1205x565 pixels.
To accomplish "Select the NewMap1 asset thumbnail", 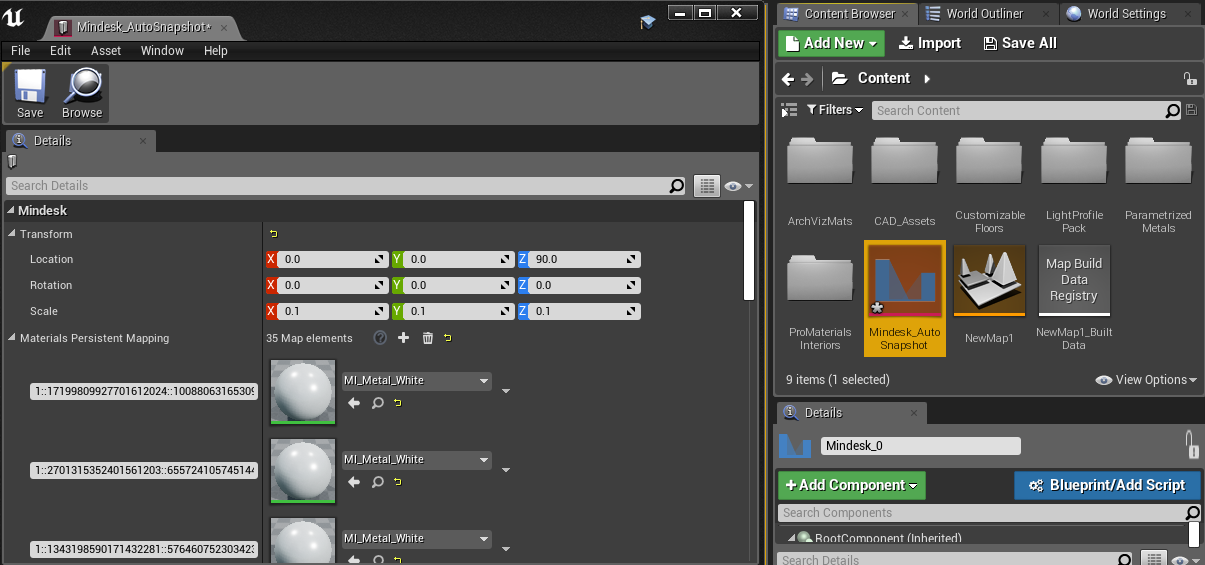I will pyautogui.click(x=989, y=280).
